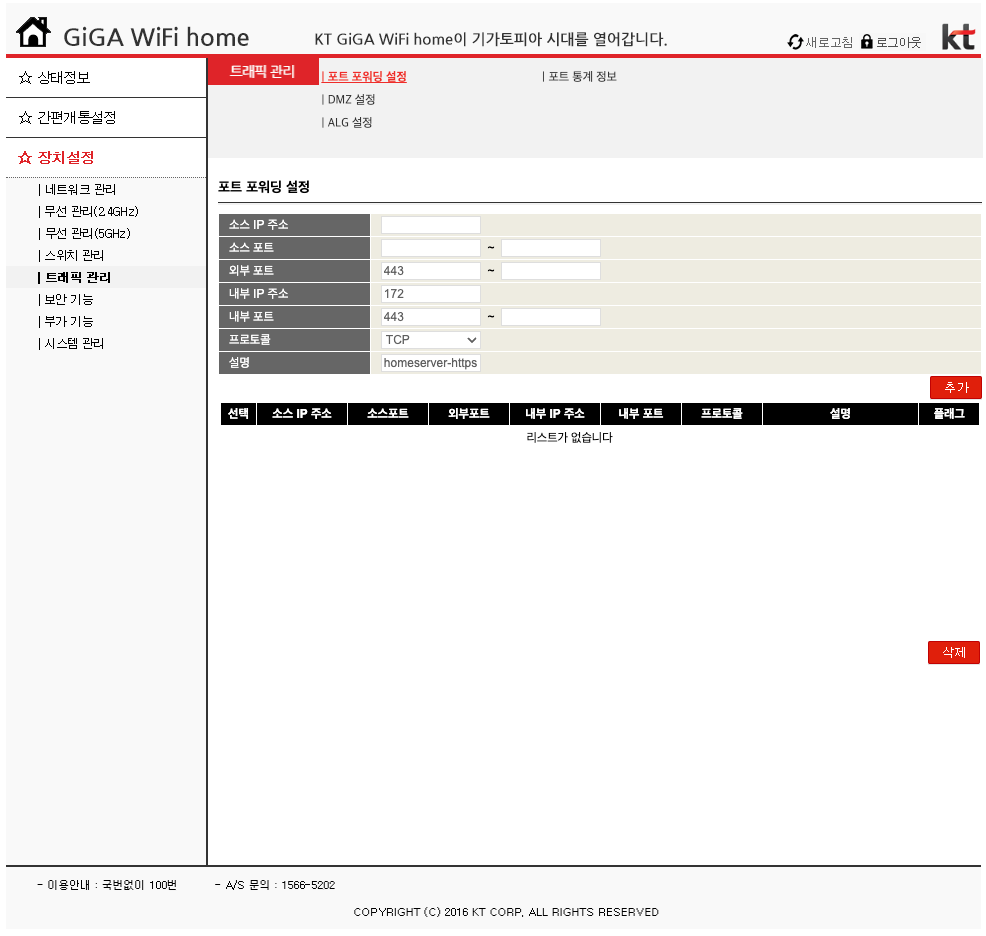Click the 플래그 column header
Image resolution: width=986 pixels, height=936 pixels.
949,414
